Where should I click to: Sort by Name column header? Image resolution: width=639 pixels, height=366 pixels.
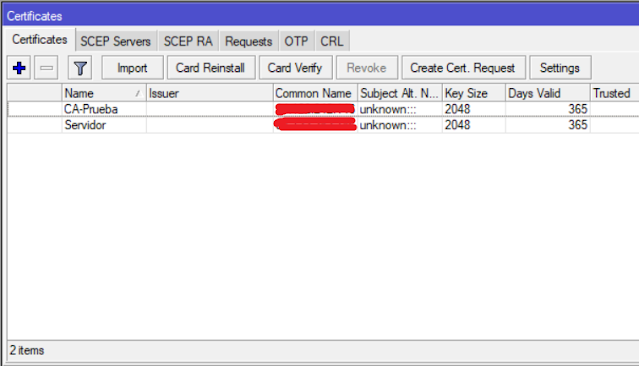tap(104, 93)
